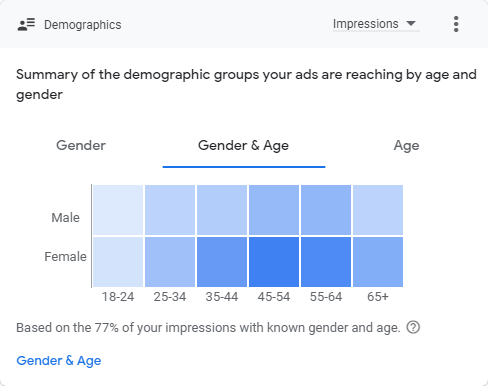
Task: Switch to the Age tab
Action: tap(406, 146)
